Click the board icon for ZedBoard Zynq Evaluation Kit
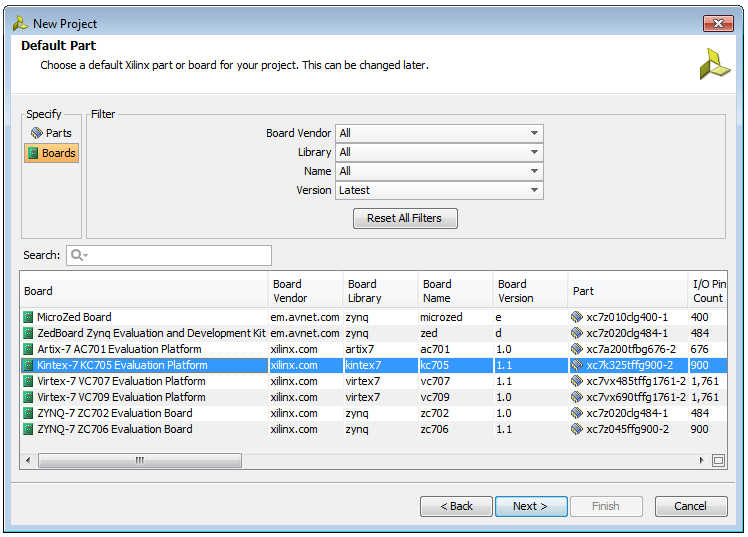 29,333
